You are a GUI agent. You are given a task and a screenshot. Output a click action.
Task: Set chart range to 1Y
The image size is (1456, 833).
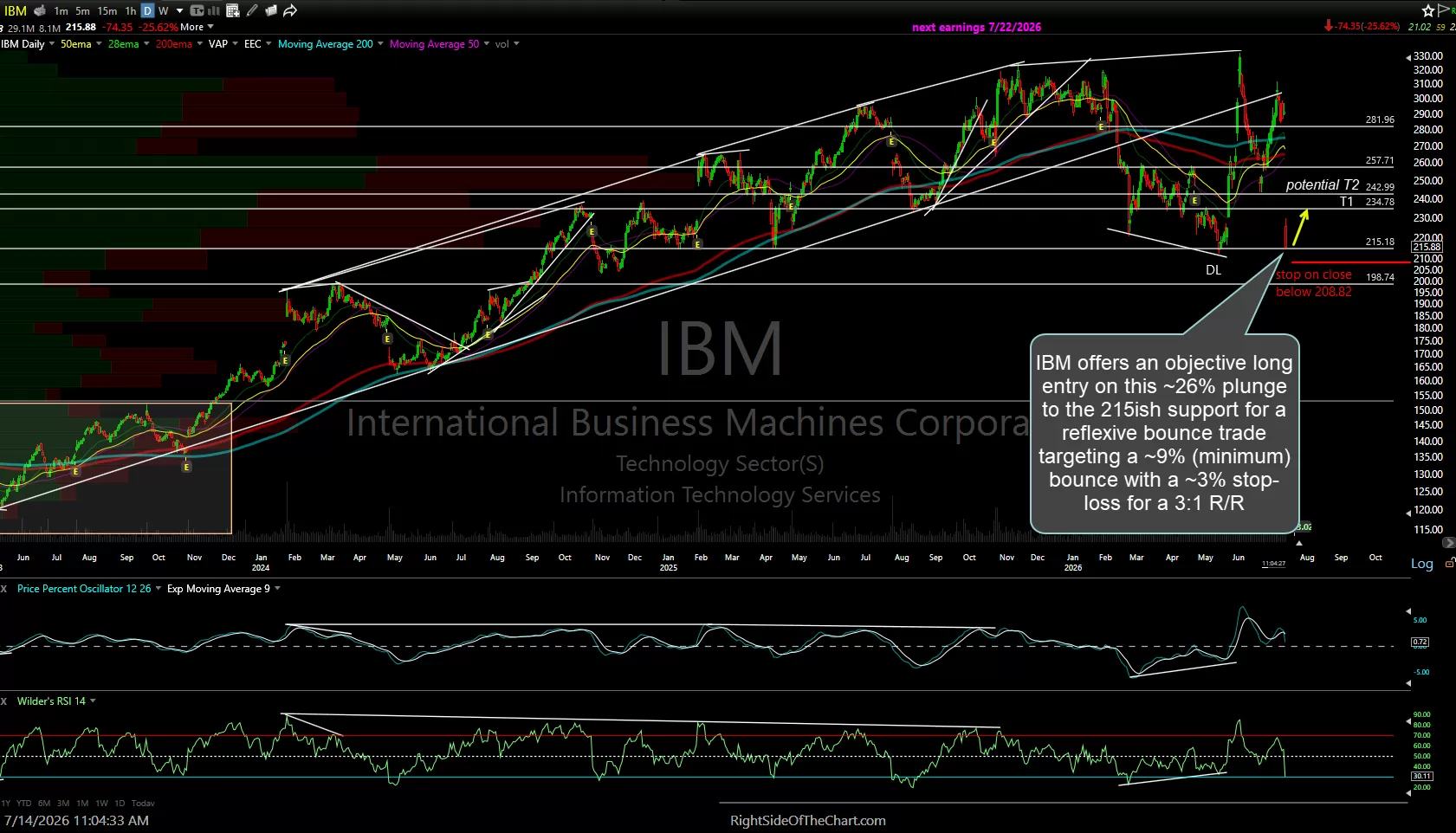6,804
